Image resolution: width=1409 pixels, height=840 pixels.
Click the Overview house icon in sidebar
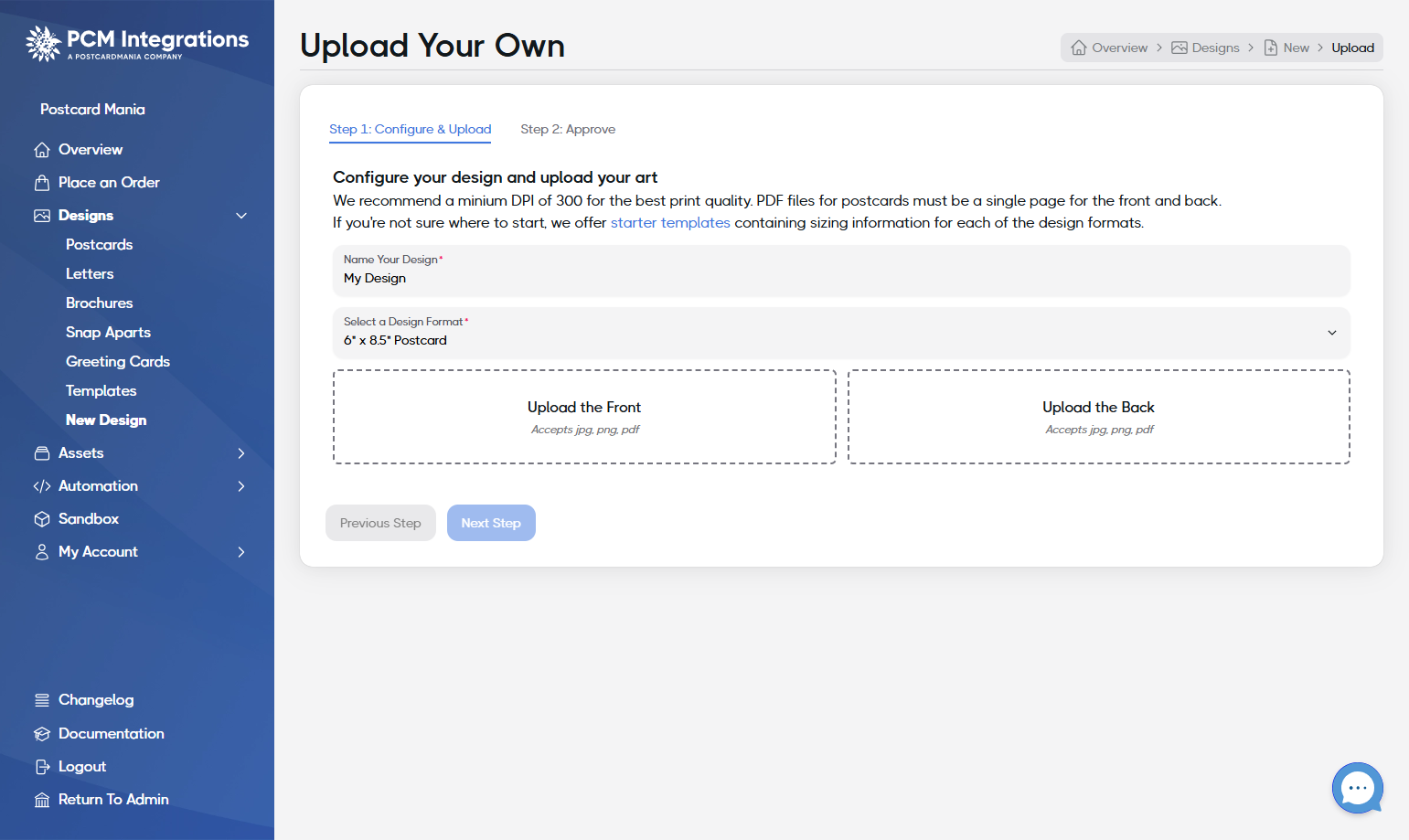42,150
